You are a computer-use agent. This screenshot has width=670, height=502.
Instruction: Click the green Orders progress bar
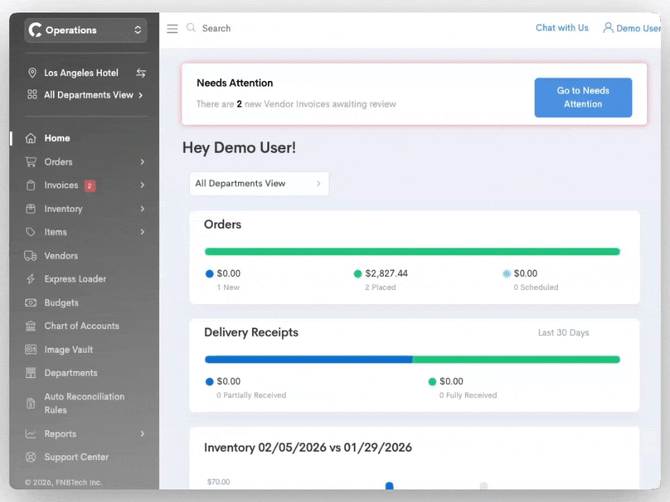412,252
